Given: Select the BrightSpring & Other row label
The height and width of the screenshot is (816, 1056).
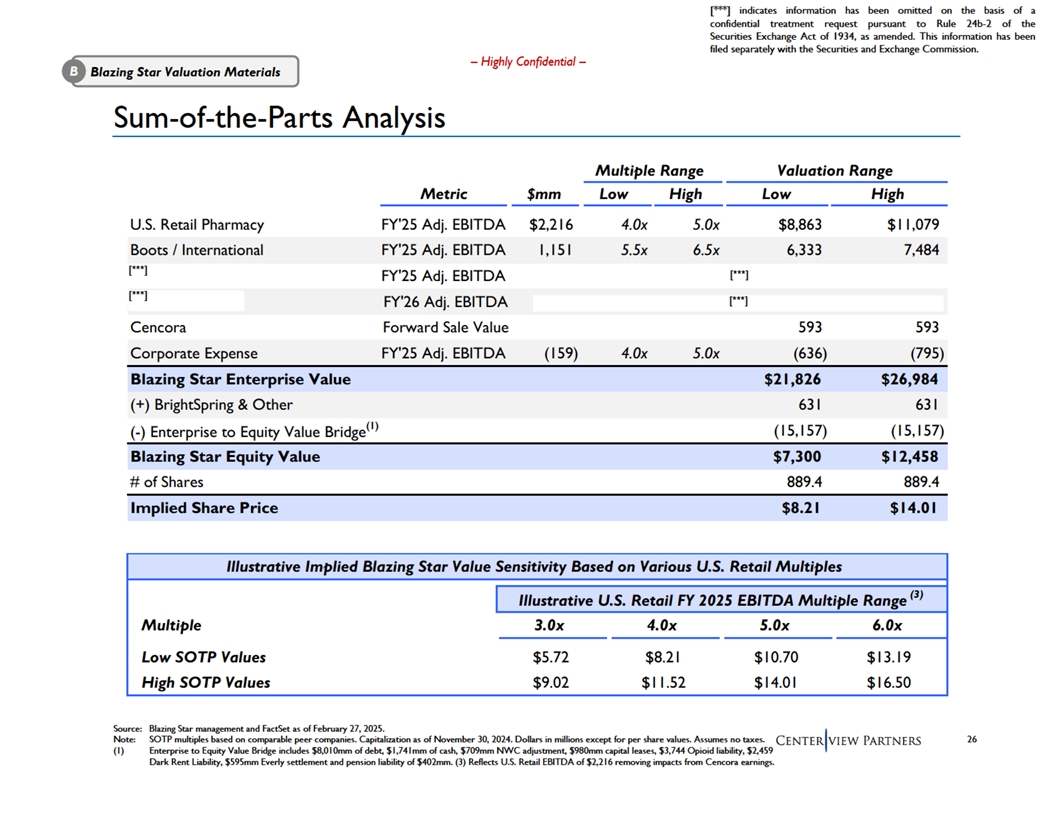Looking at the screenshot, I should 211,405.
